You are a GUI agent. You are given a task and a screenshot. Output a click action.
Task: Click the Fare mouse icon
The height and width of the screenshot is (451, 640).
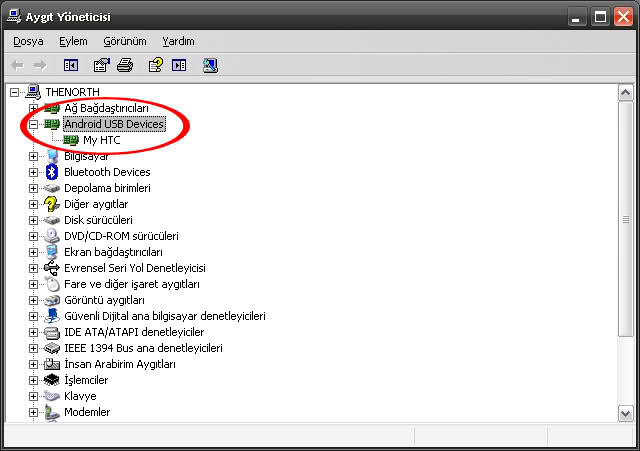click(x=52, y=284)
